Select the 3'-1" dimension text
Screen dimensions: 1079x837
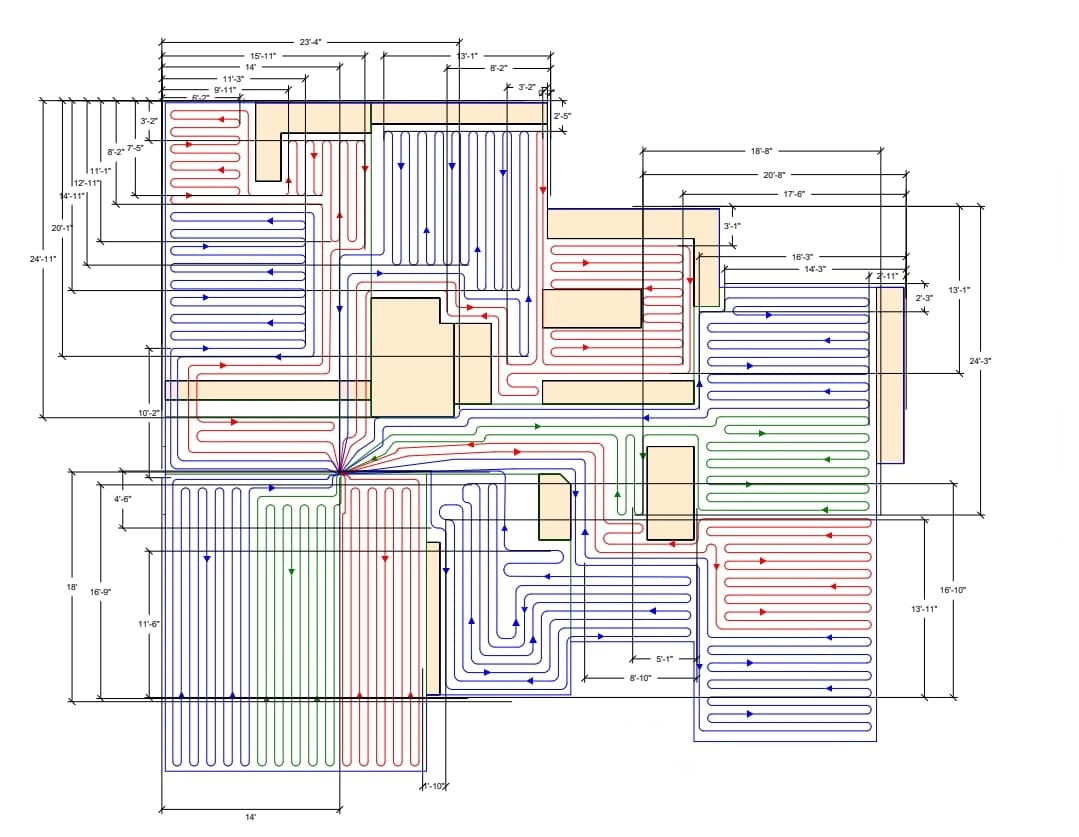(731, 226)
